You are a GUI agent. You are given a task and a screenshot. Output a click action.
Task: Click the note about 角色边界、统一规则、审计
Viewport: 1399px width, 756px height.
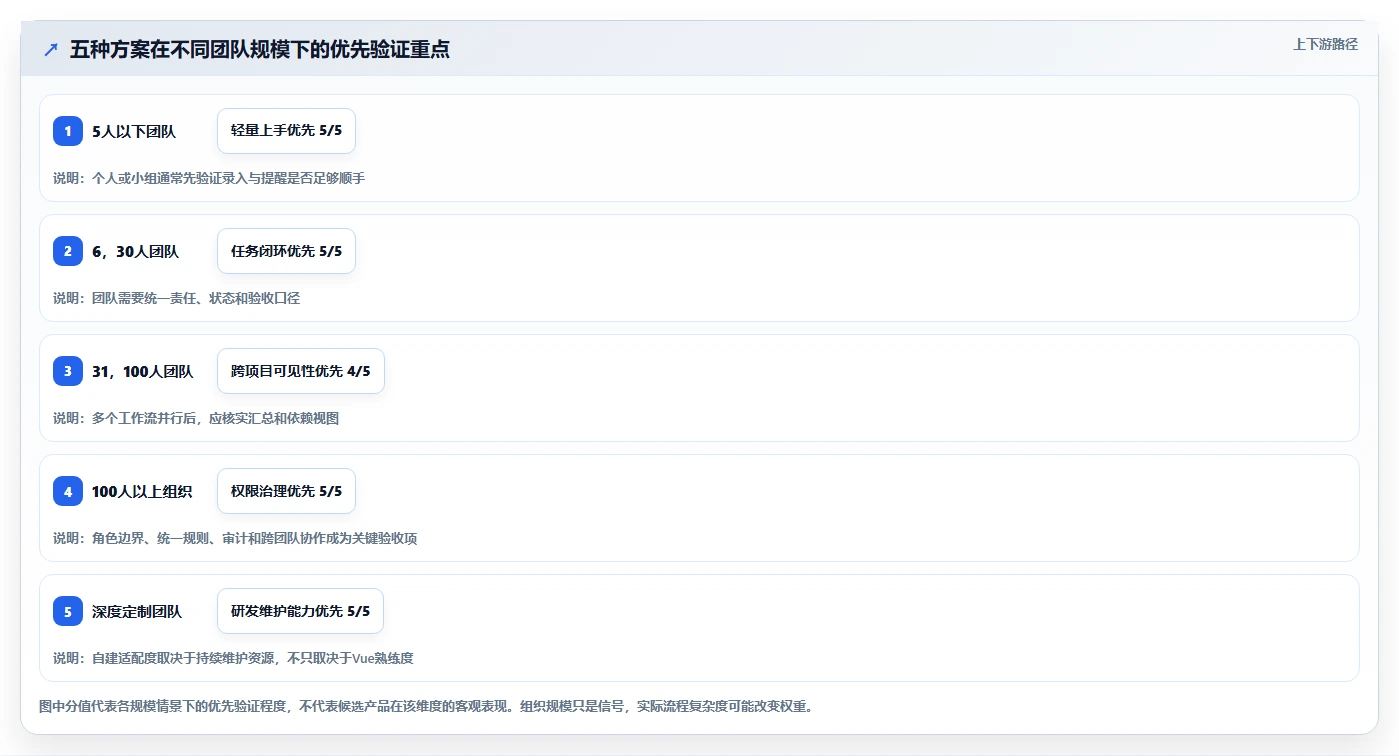pyautogui.click(x=235, y=538)
